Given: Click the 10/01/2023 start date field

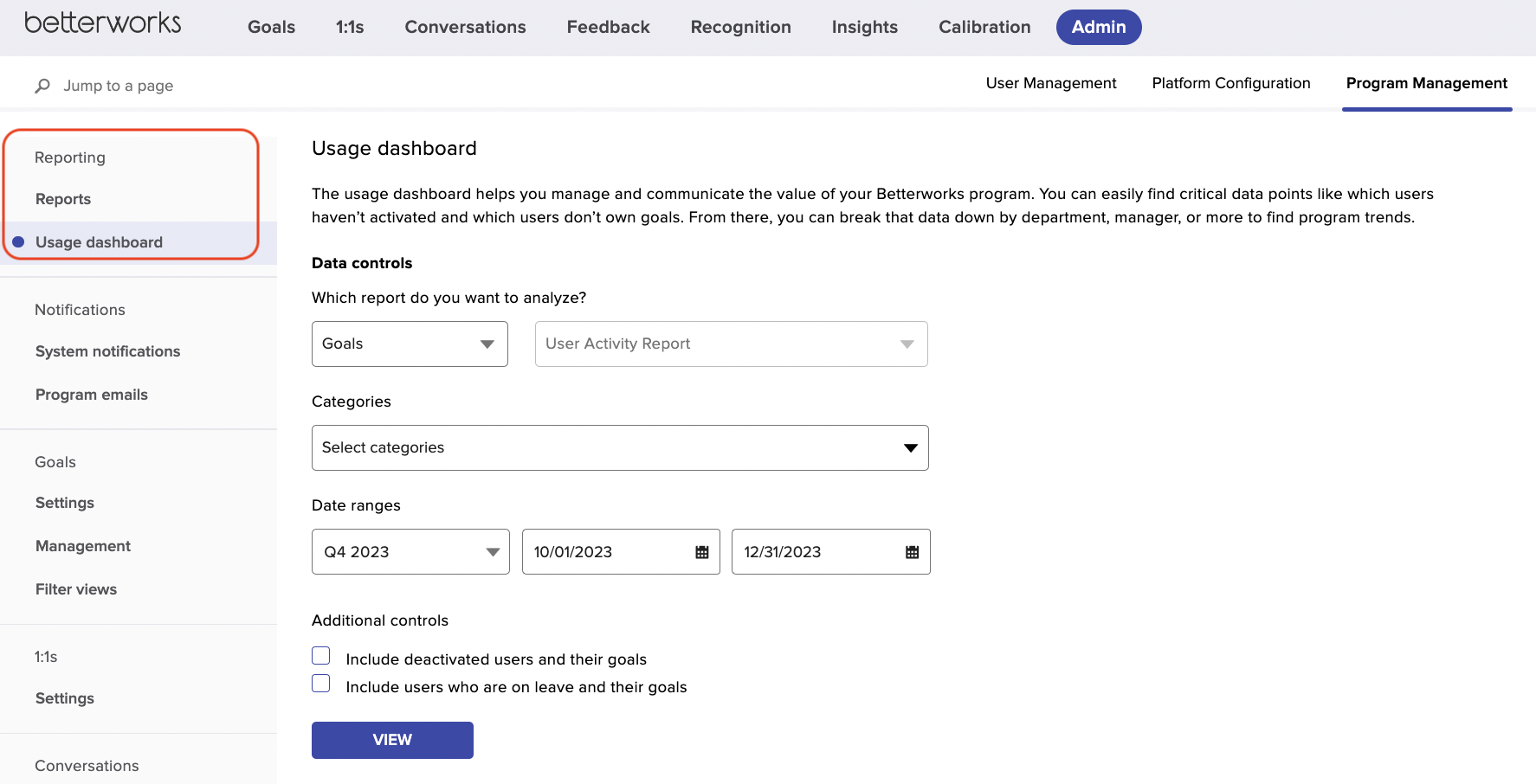Looking at the screenshot, I should click(x=621, y=552).
